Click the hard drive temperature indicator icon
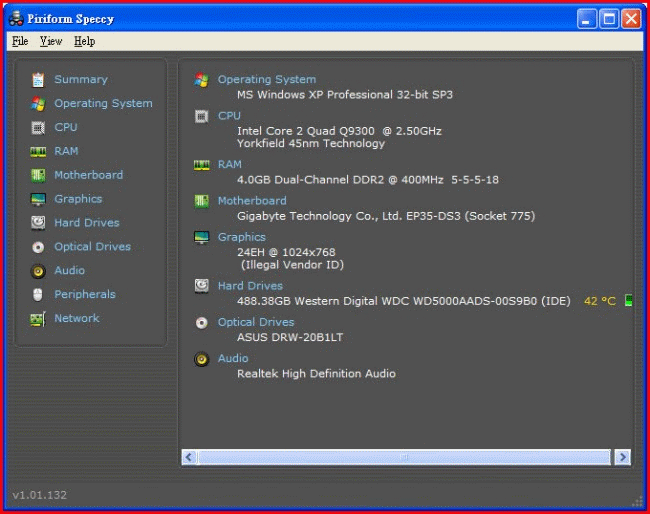This screenshot has height=514, width=650. click(629, 300)
